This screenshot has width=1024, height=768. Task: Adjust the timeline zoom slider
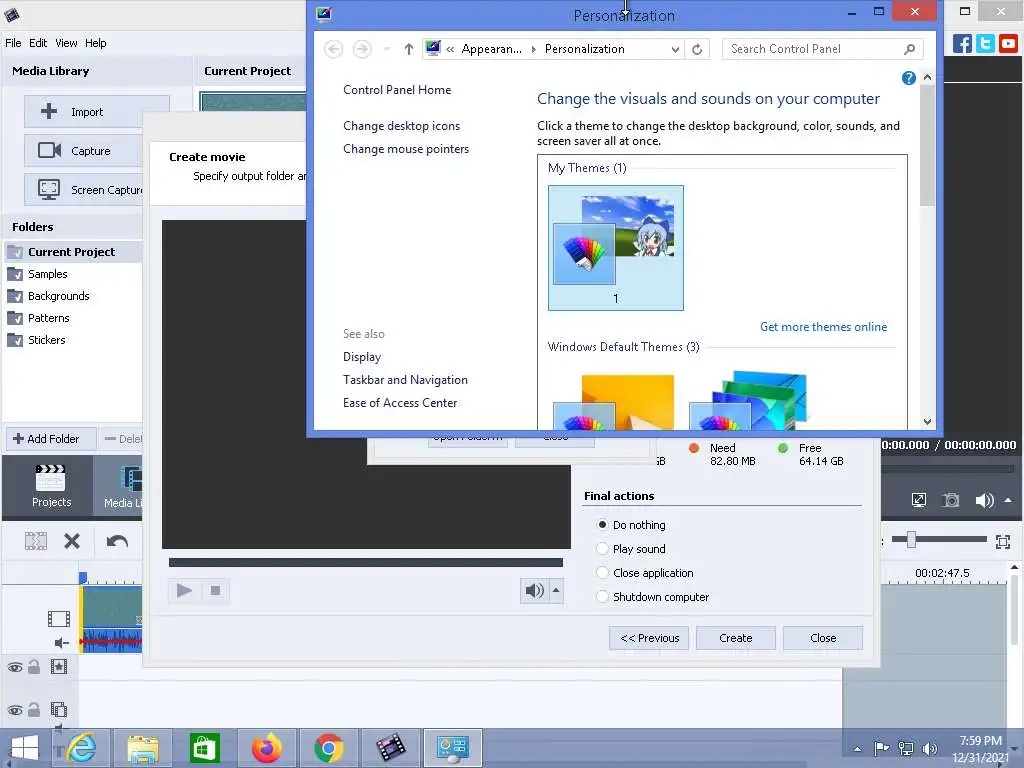pos(911,539)
